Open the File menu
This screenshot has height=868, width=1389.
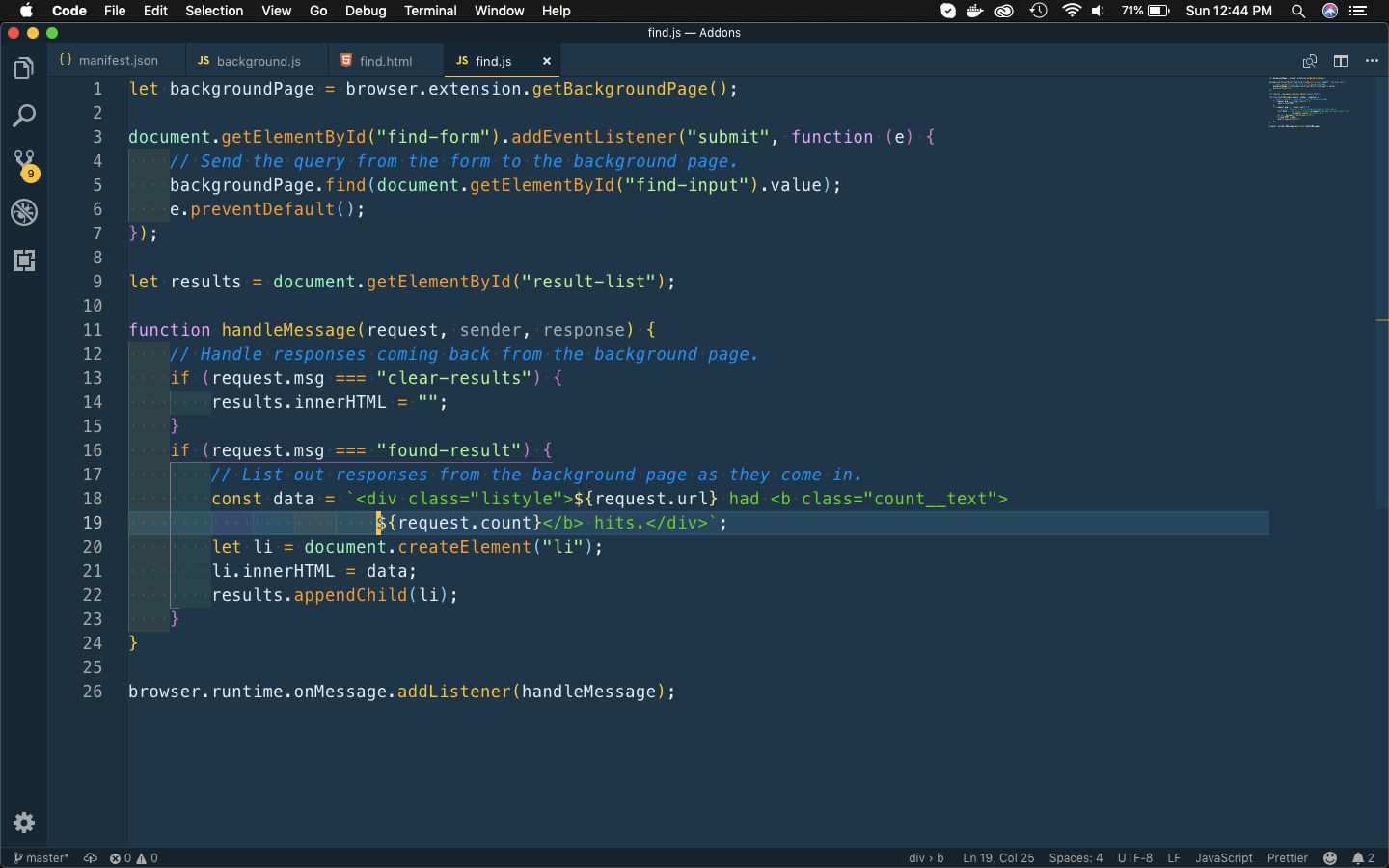click(x=115, y=11)
